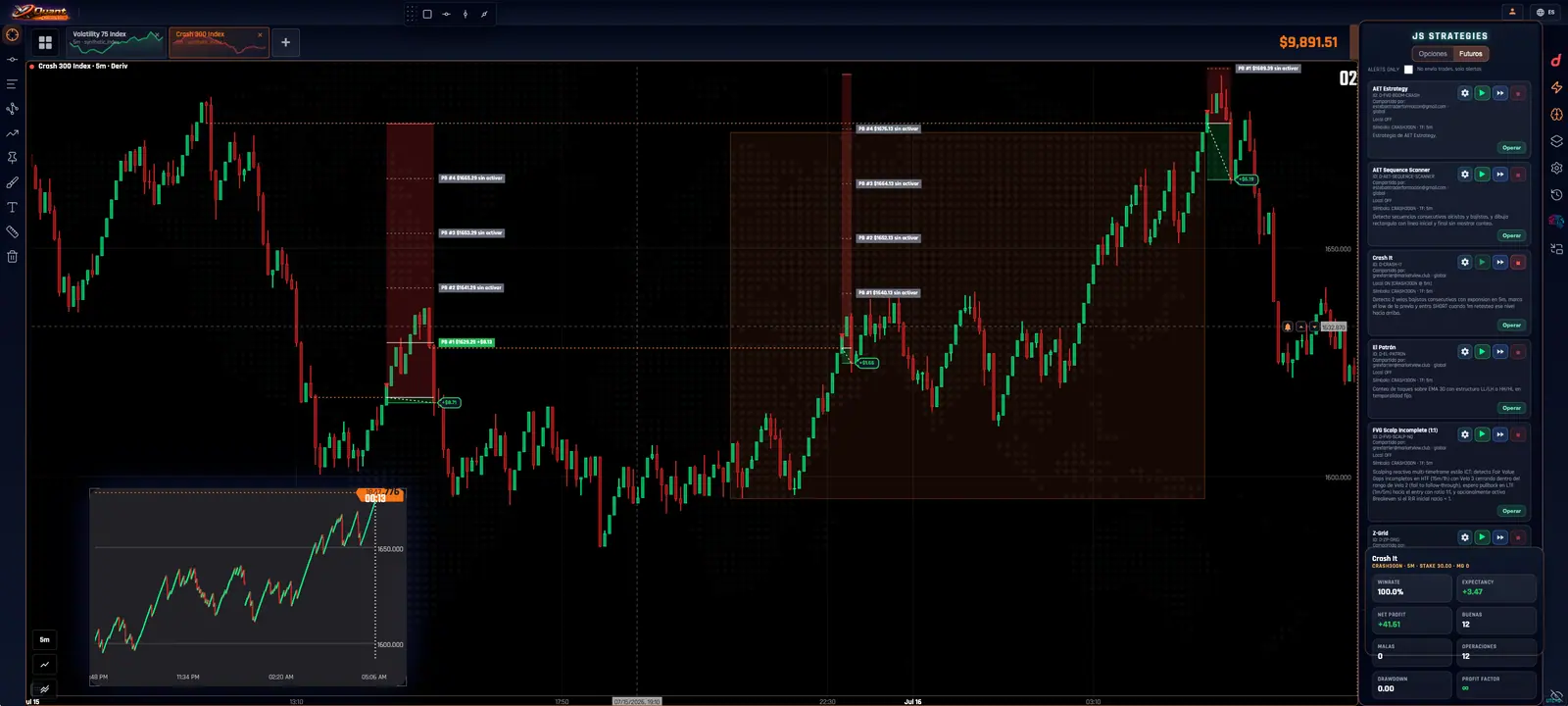
Task: Click diagonal line tool in floating toolbar
Action: pyautogui.click(x=484, y=14)
